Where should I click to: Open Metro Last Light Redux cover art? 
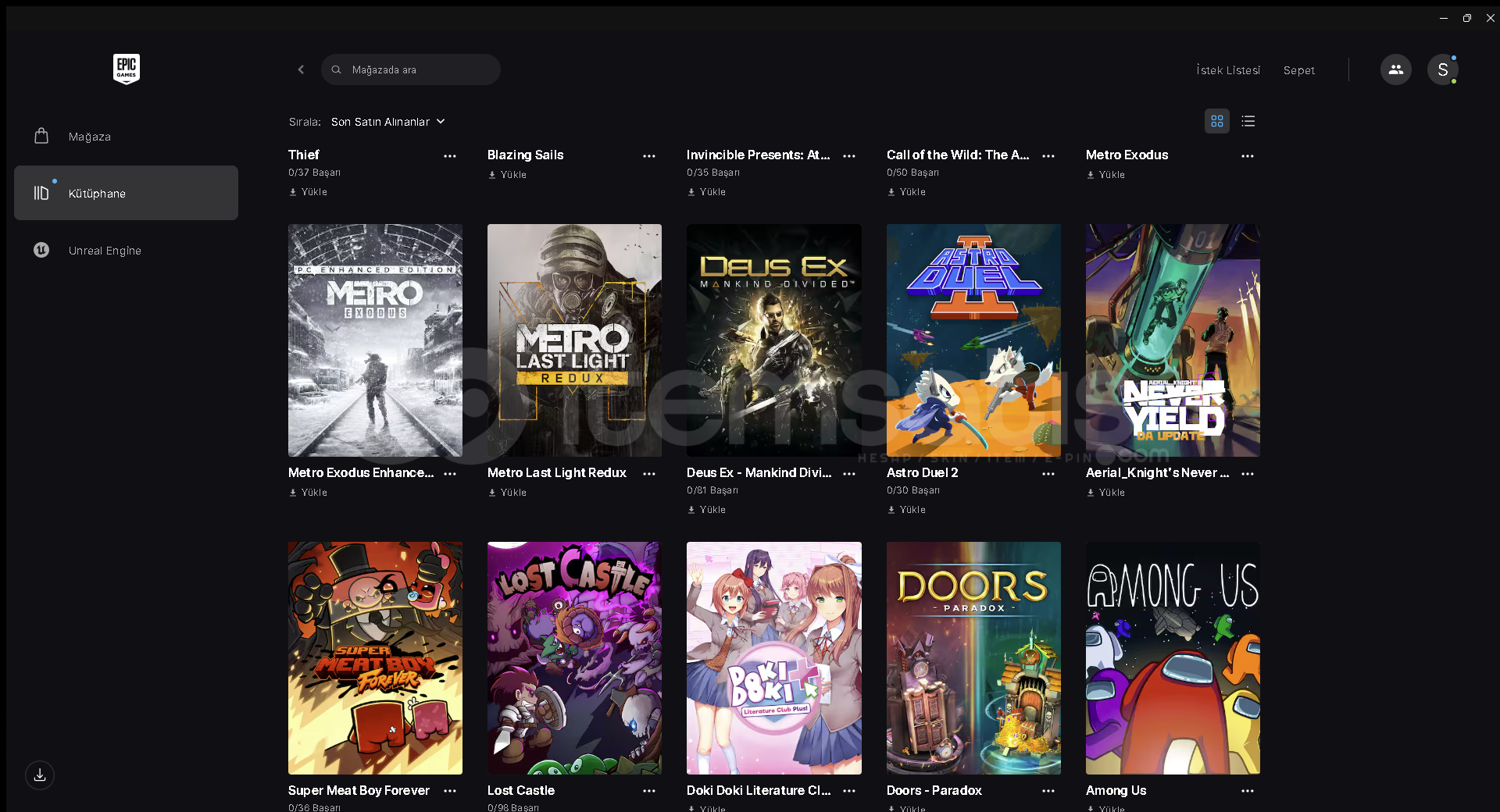[574, 340]
